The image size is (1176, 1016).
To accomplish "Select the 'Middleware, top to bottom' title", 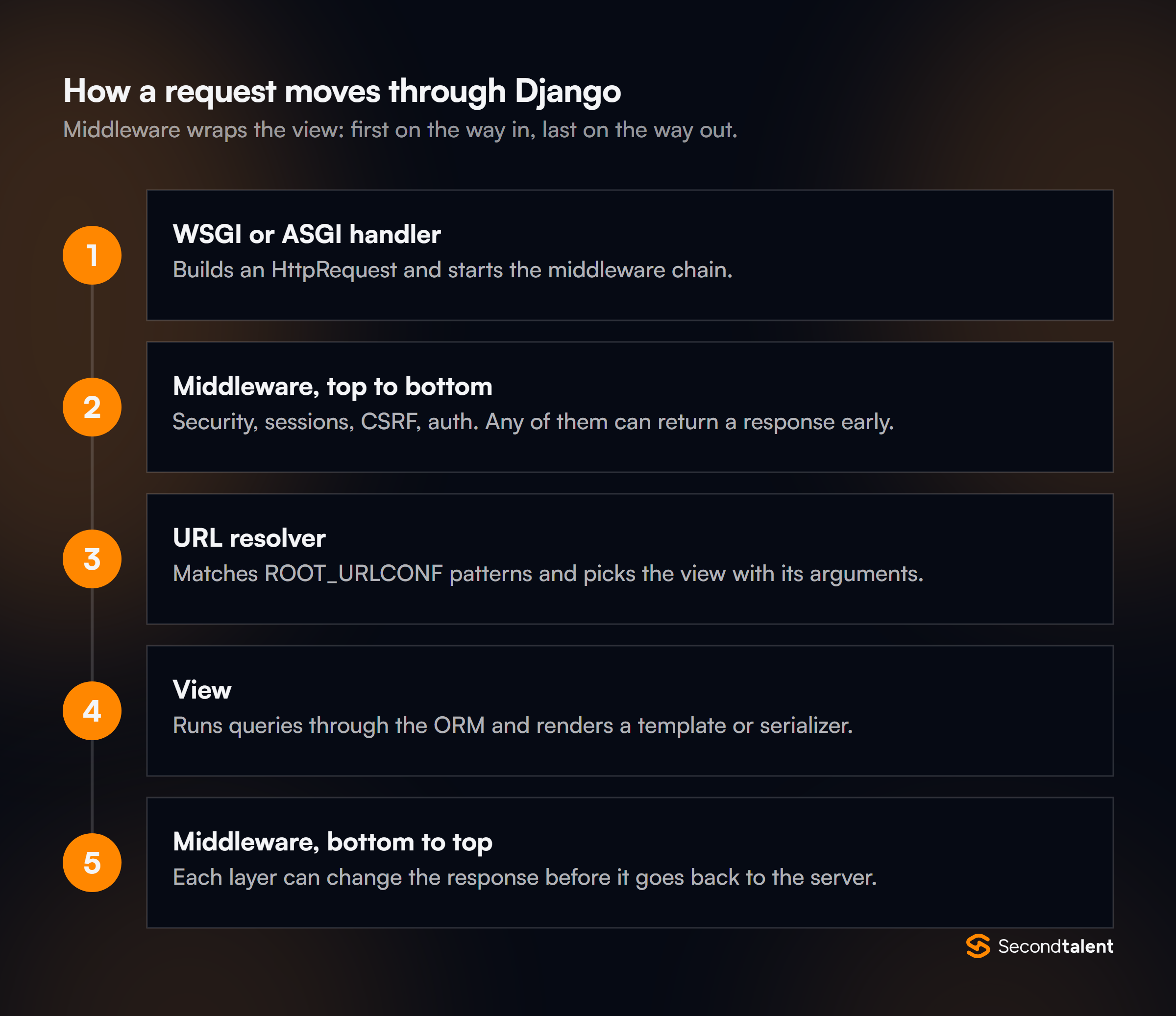I will pos(333,387).
